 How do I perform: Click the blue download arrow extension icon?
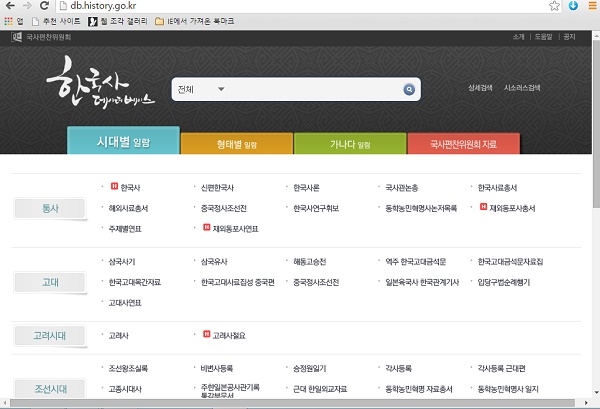572,6
